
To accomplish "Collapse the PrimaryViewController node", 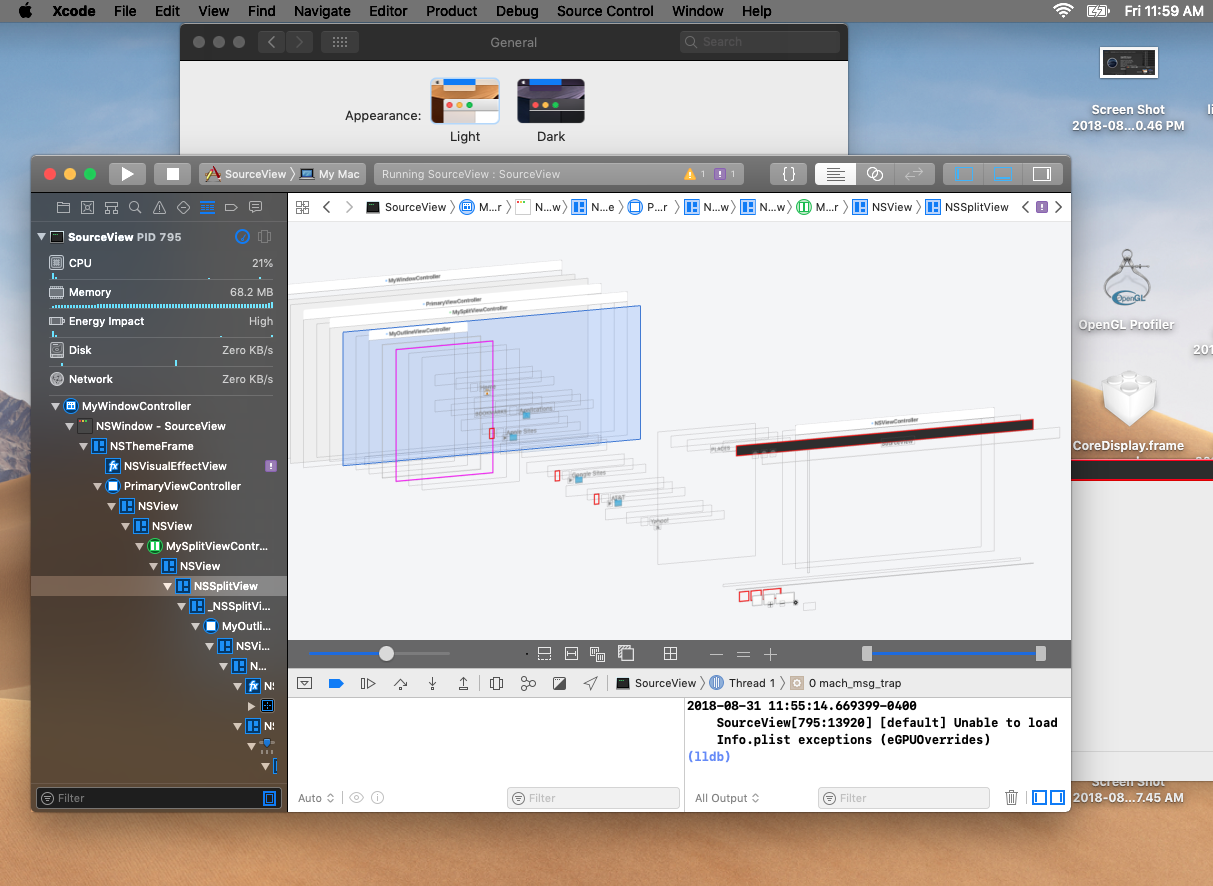I will (x=97, y=486).
